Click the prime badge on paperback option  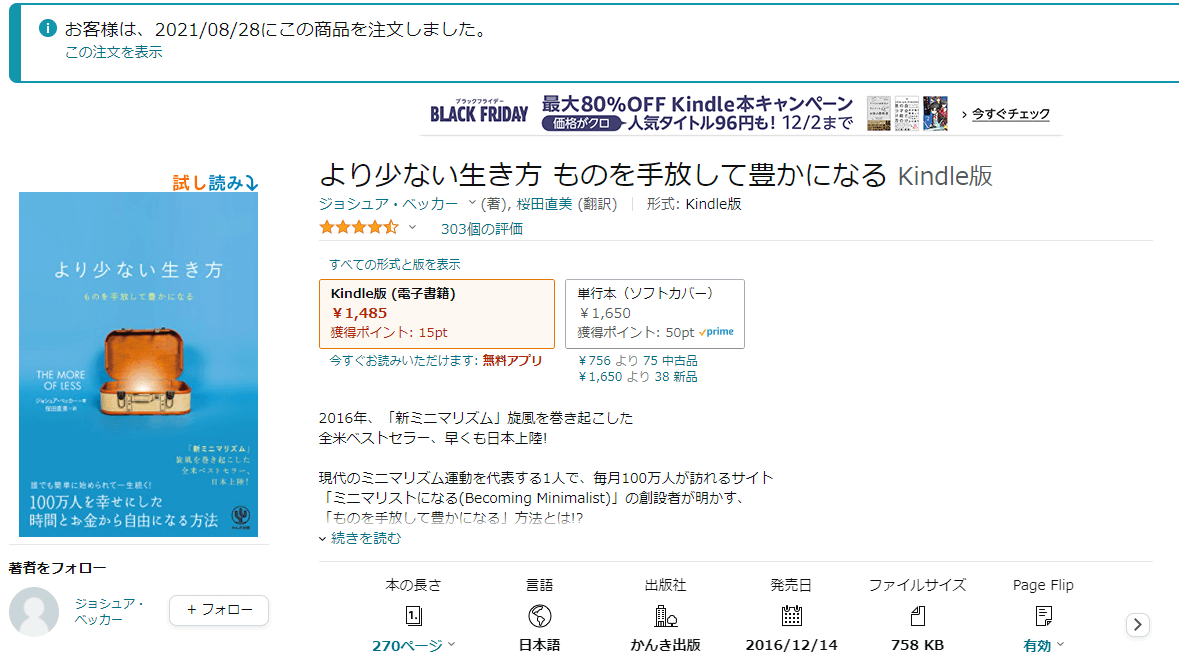717,331
